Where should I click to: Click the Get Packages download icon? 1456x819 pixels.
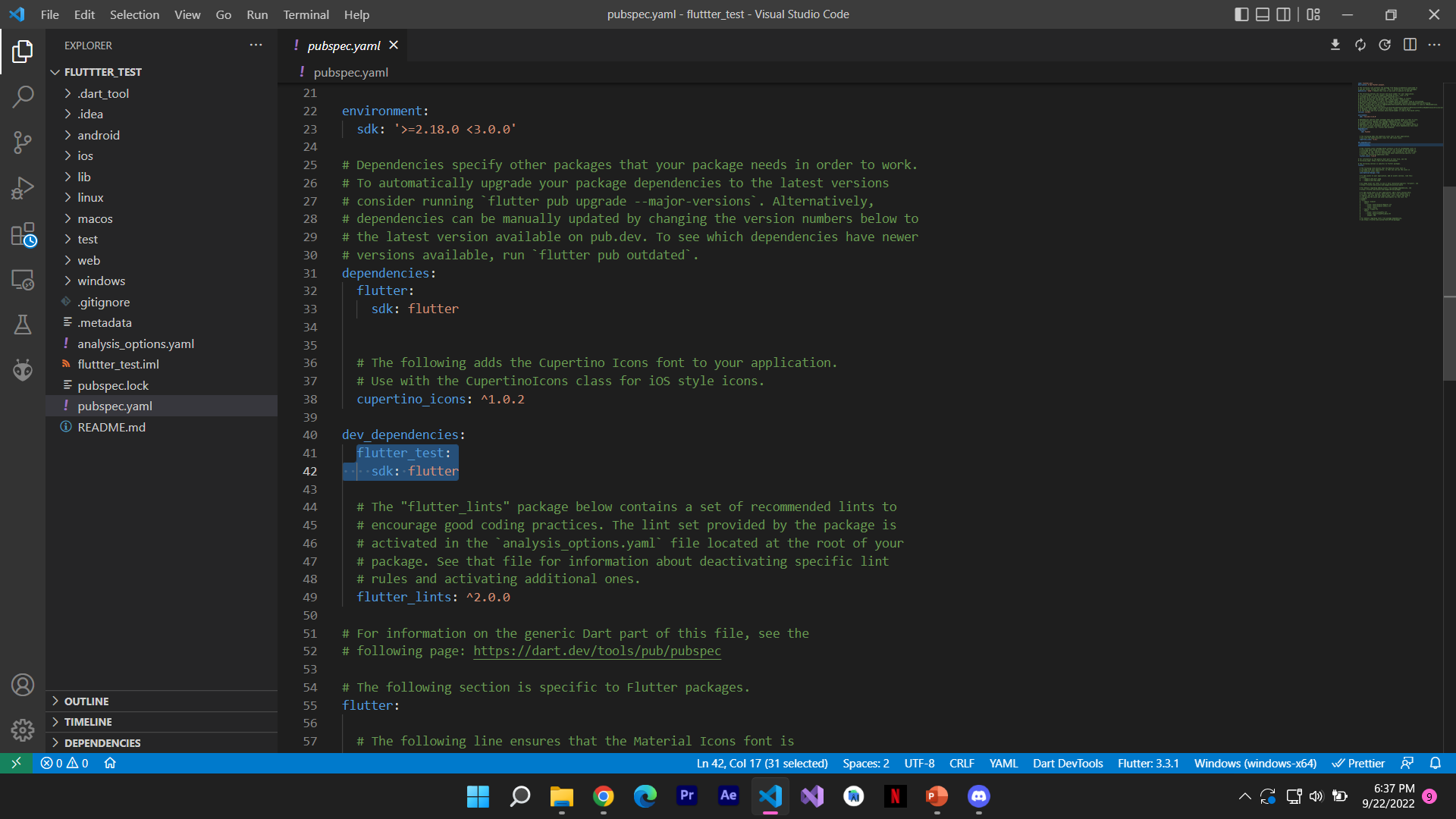1335,45
